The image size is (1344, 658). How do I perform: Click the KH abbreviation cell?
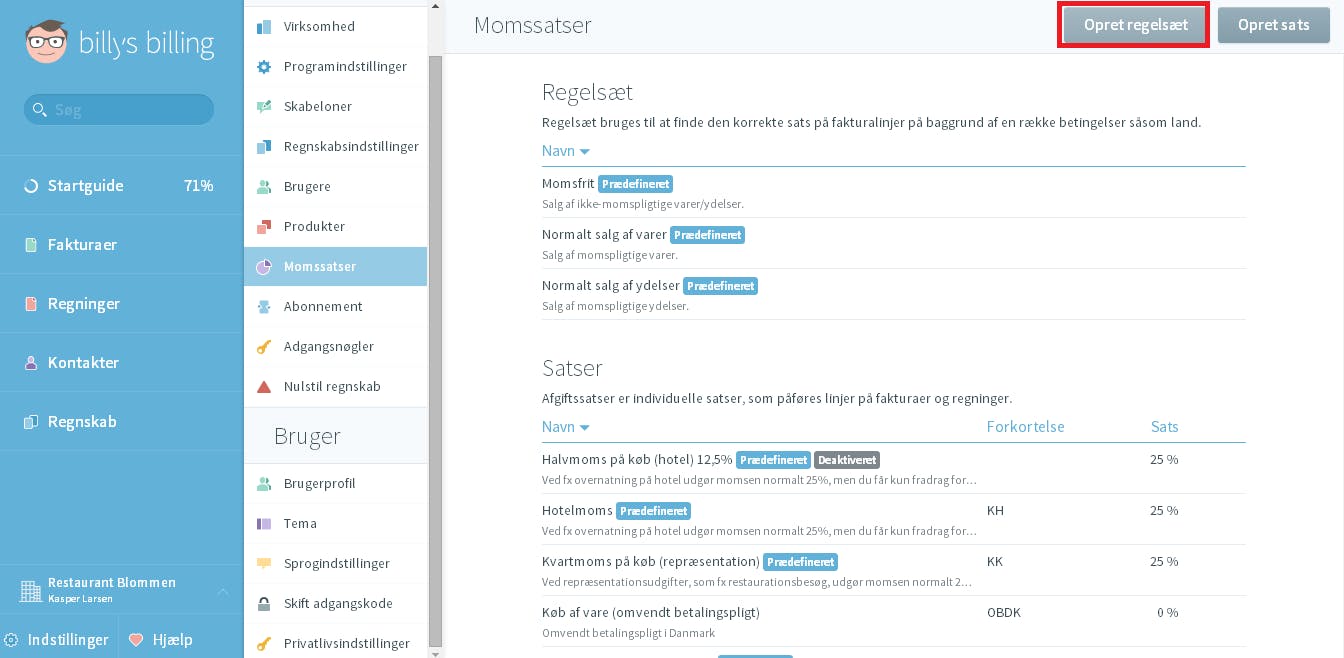(995, 510)
